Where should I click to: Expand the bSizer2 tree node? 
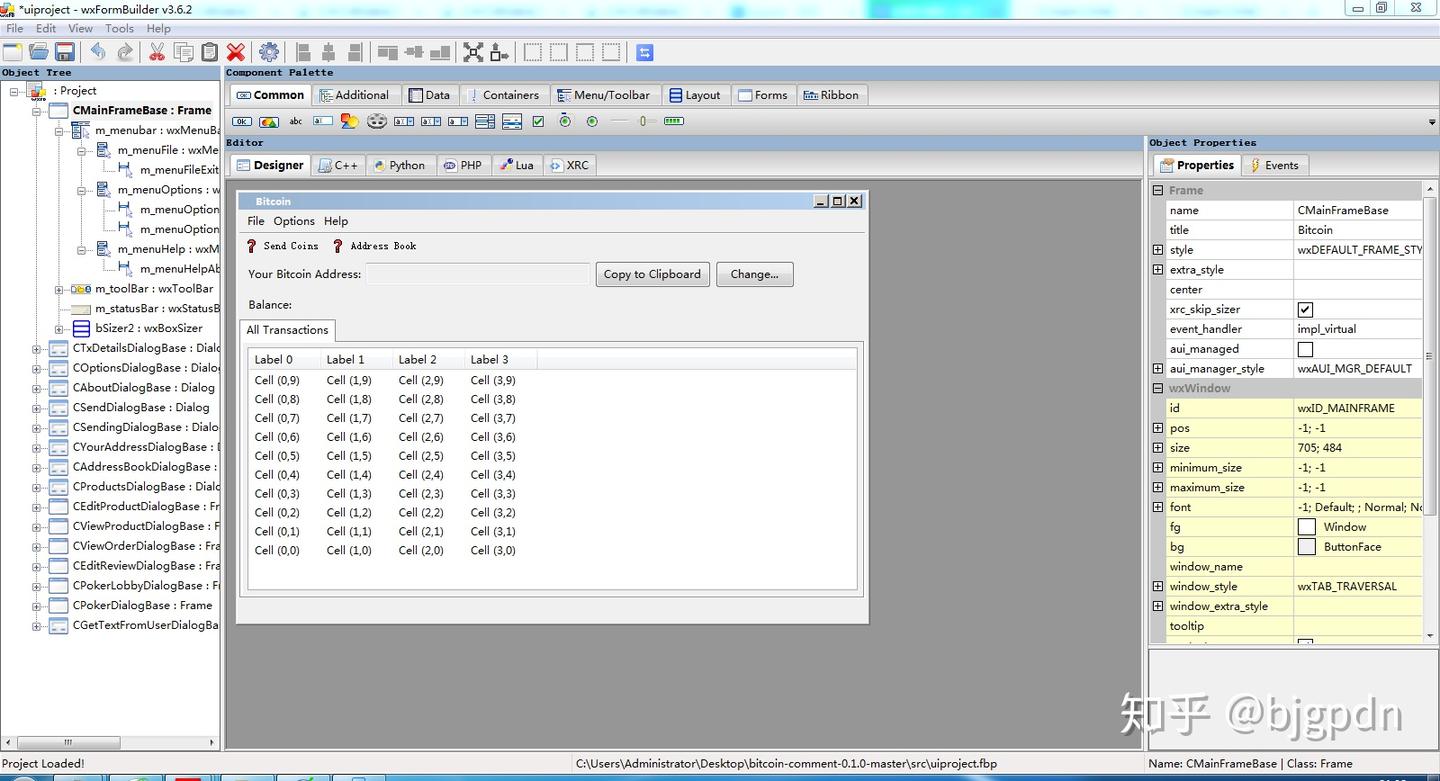tap(59, 328)
